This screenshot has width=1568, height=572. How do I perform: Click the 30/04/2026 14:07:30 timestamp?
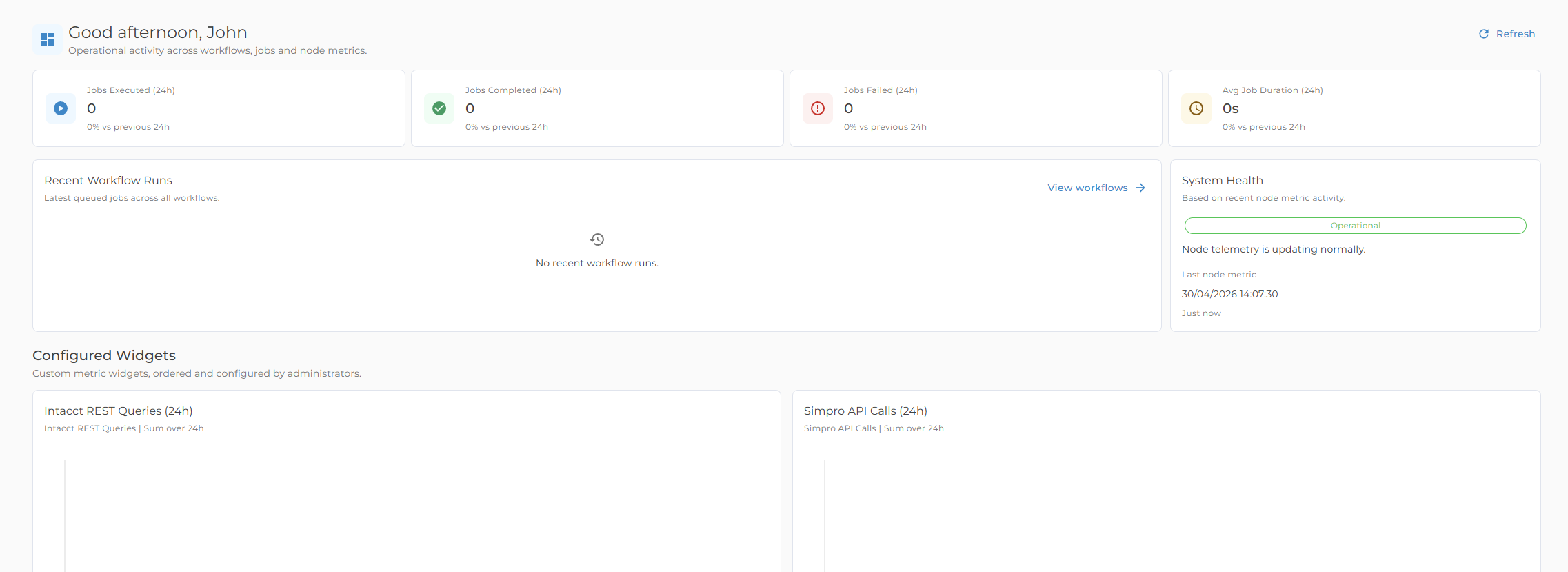coord(1230,294)
